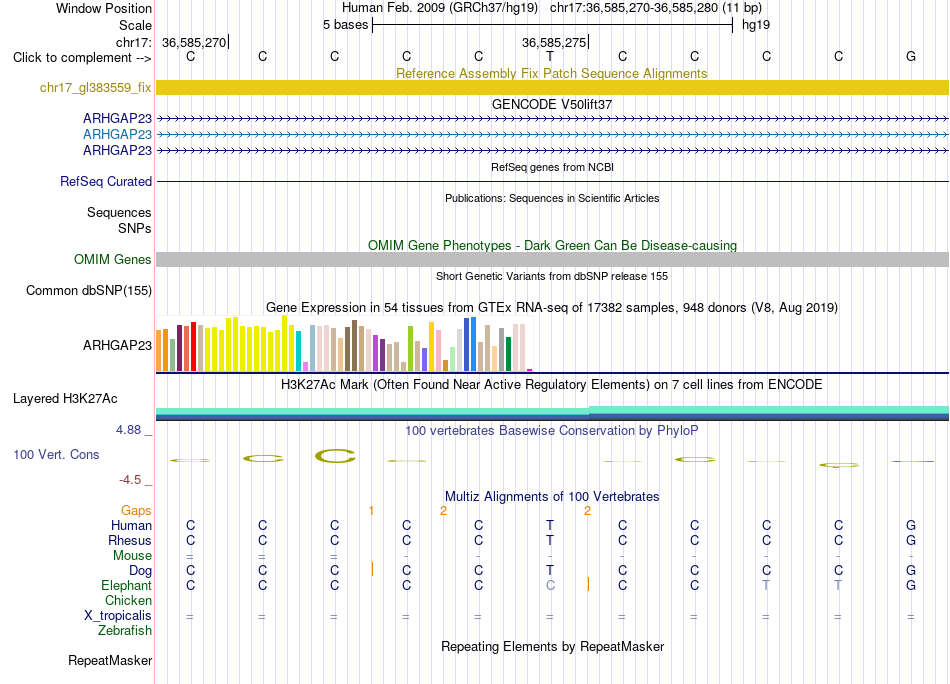The image size is (950, 684).
Task: Click the '5 bases' scale bar label
Action: click(345, 25)
